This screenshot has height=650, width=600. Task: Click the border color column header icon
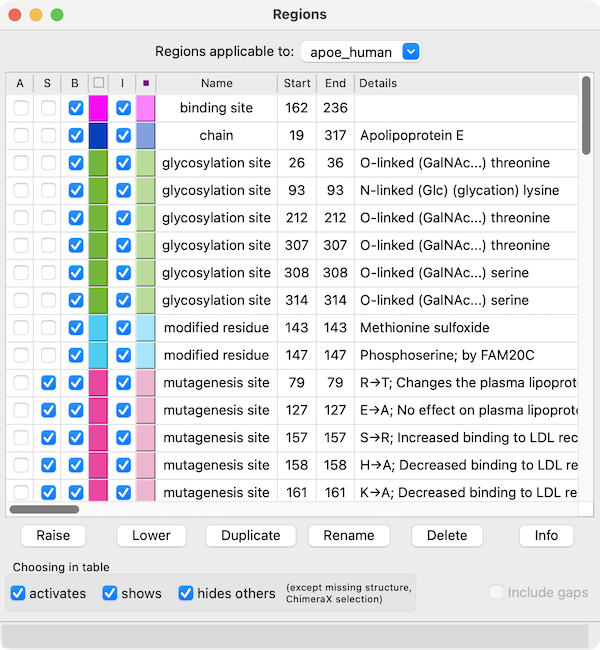[x=98, y=83]
